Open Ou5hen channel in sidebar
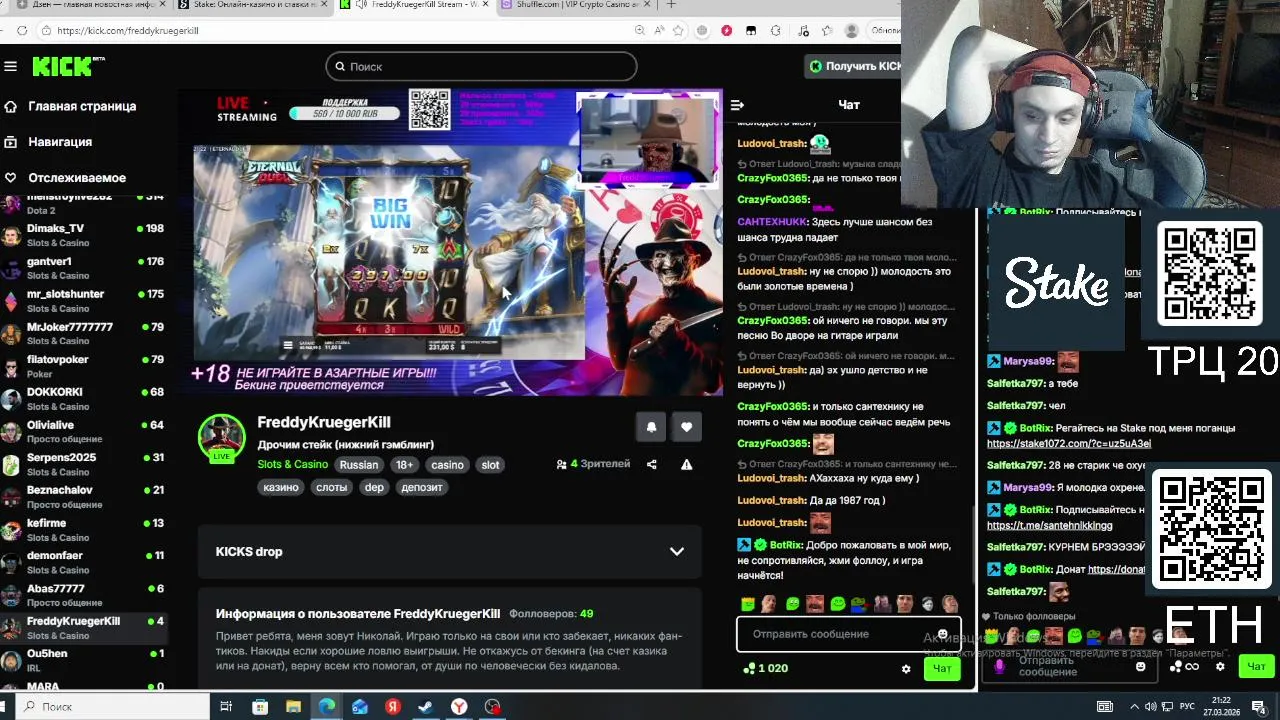This screenshot has height=720, width=1280. click(84, 660)
